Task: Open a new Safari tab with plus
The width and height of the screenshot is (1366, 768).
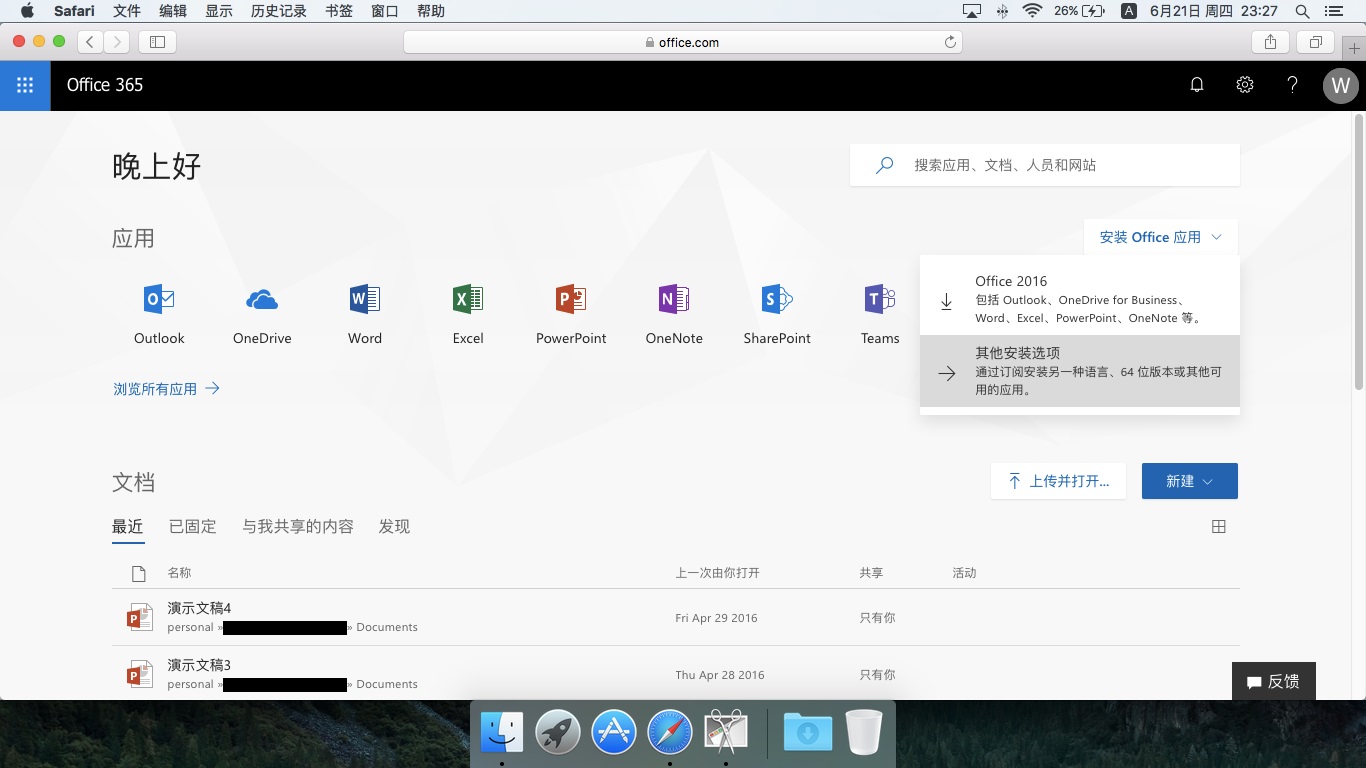Action: tap(1355, 48)
